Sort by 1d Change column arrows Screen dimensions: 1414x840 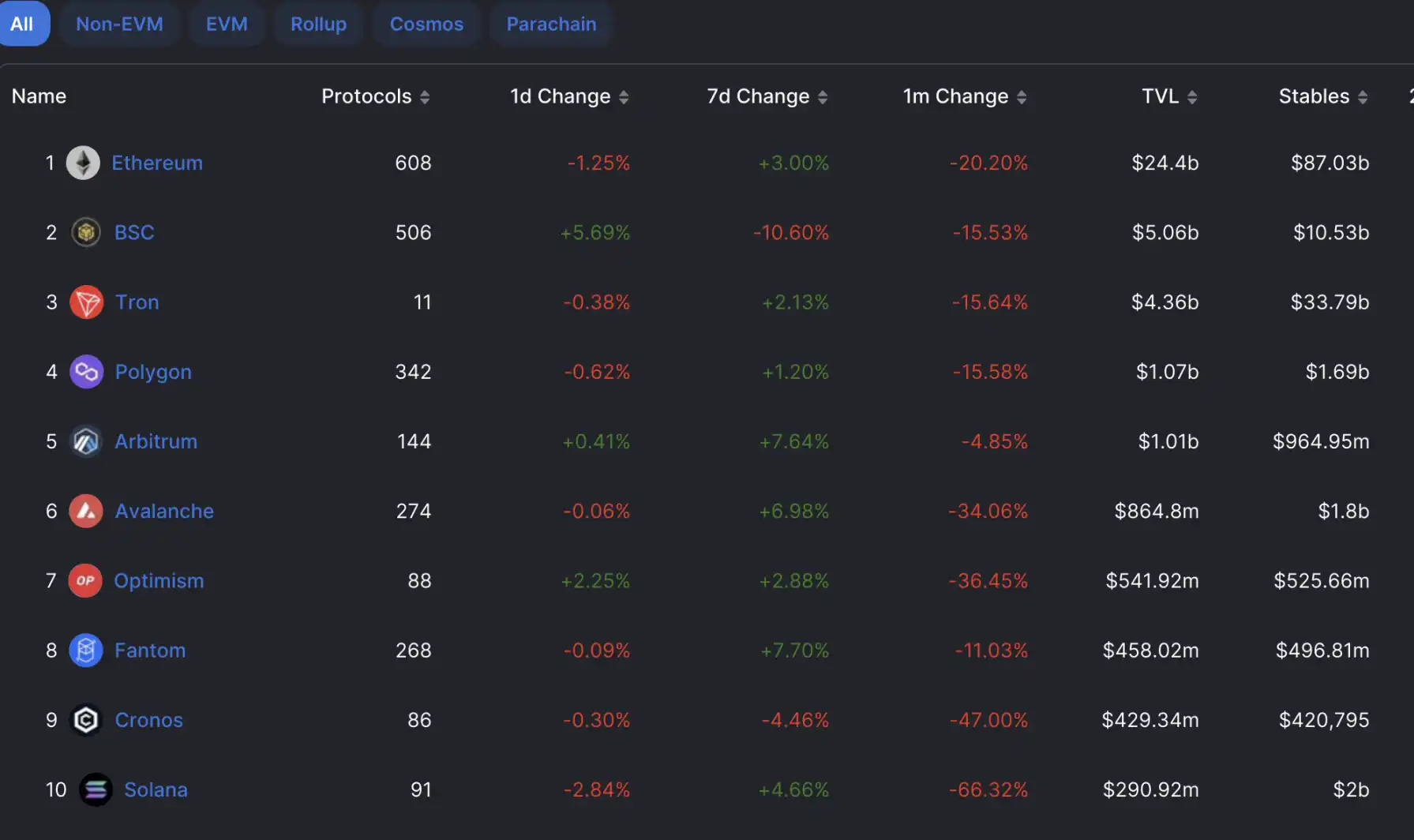pyautogui.click(x=624, y=97)
